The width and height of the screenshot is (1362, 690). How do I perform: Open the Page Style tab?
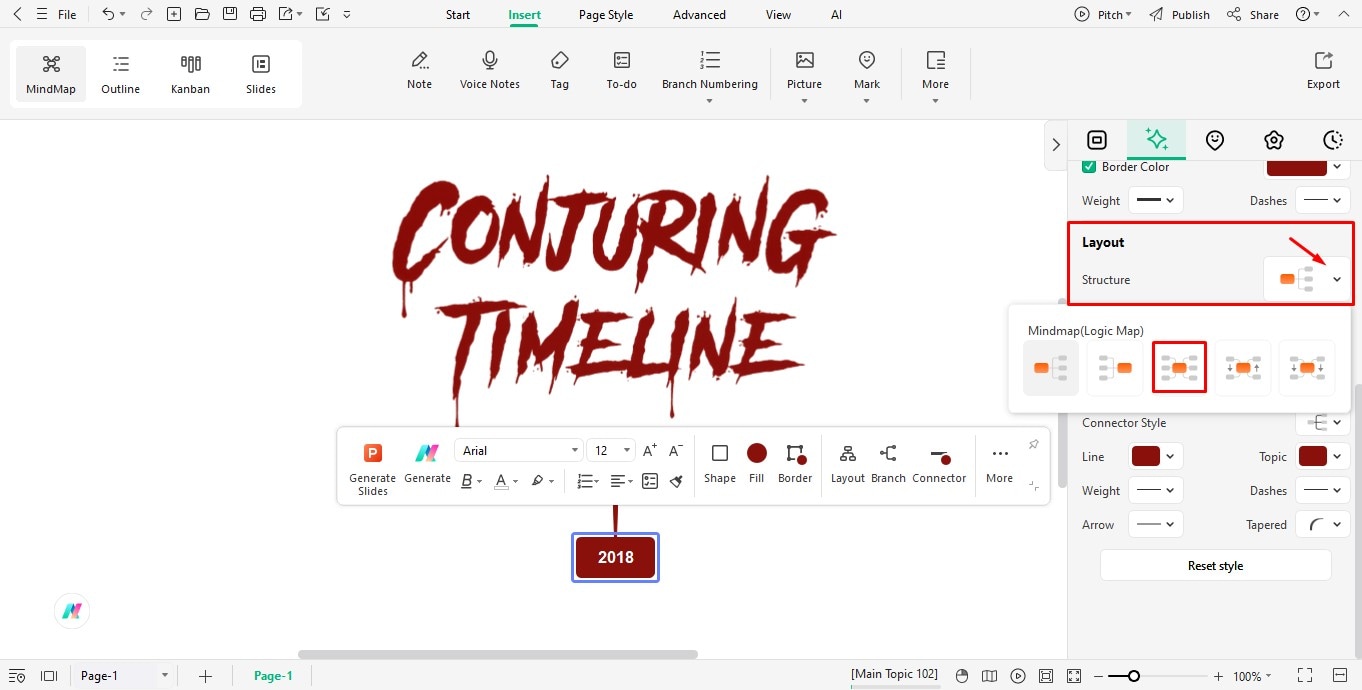click(606, 15)
